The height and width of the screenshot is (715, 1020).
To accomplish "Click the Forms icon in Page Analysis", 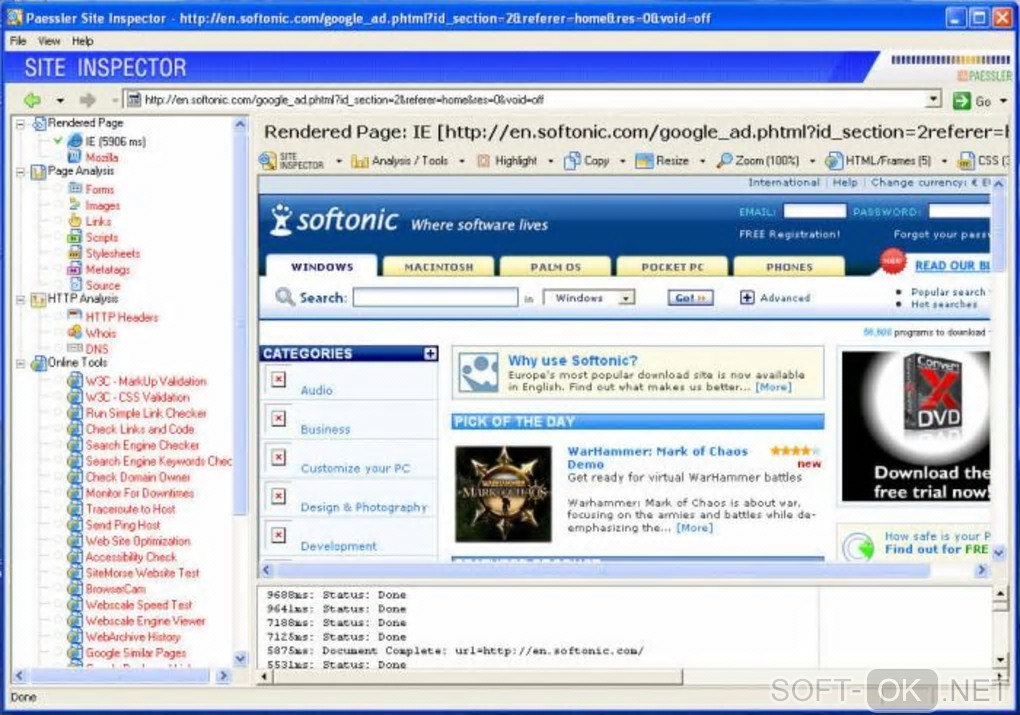I will click(x=75, y=189).
